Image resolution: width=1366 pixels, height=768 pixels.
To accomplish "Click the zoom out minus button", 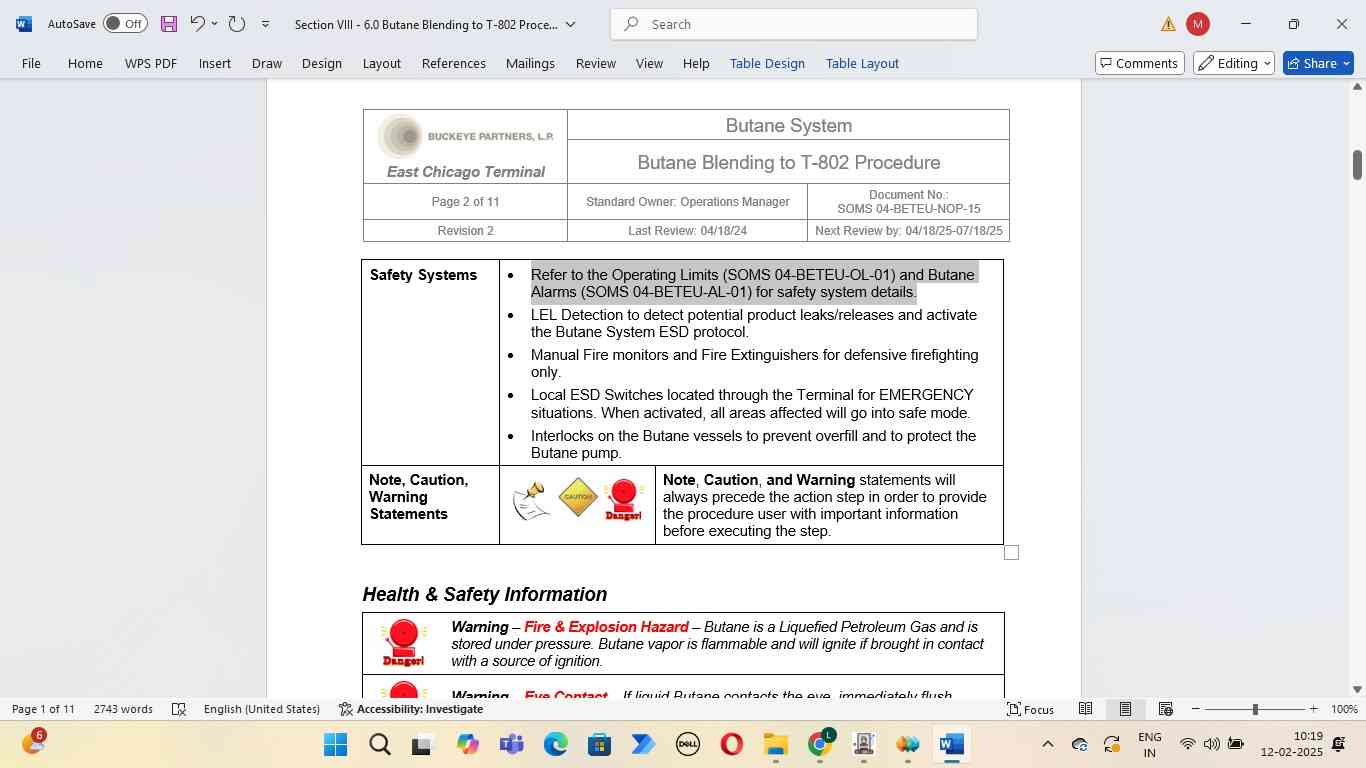I will (1195, 709).
